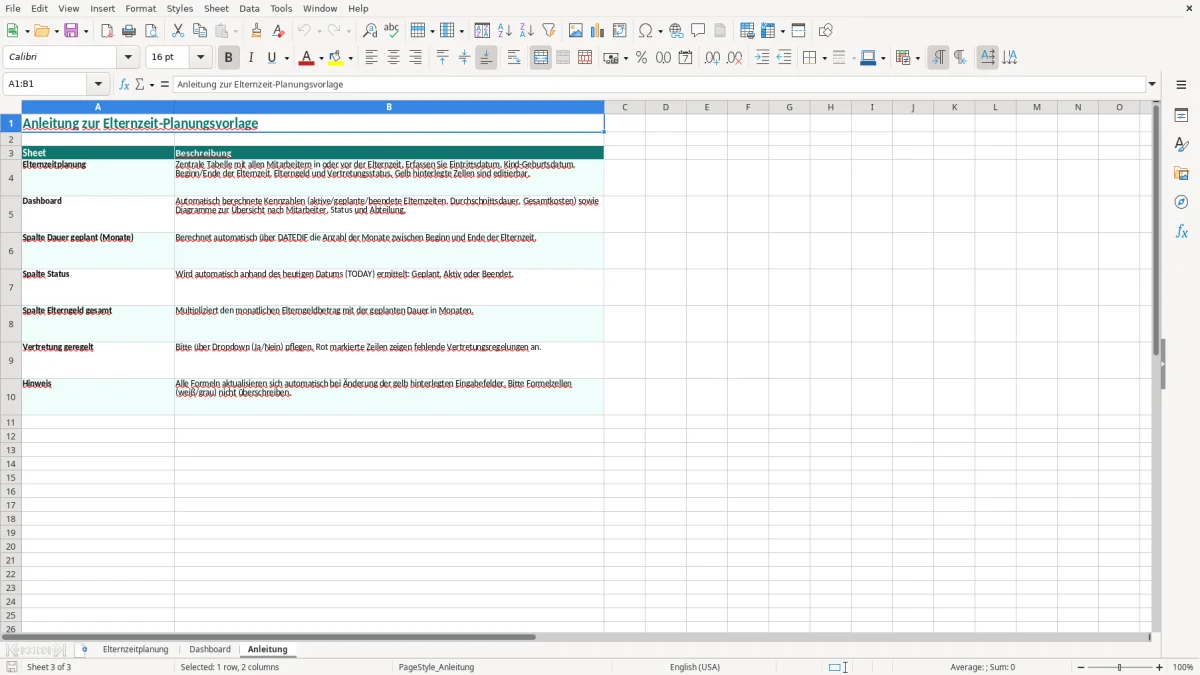Click the Print icon in toolbar
The width and height of the screenshot is (1200, 675).
click(129, 31)
